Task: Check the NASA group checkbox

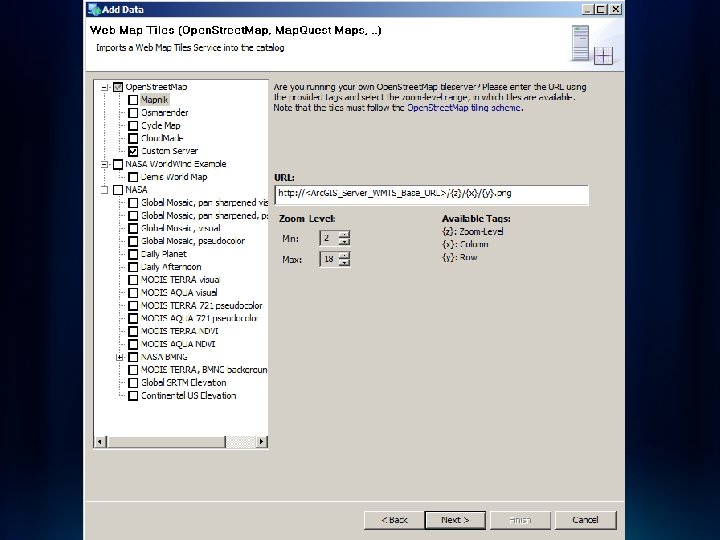Action: tap(118, 190)
